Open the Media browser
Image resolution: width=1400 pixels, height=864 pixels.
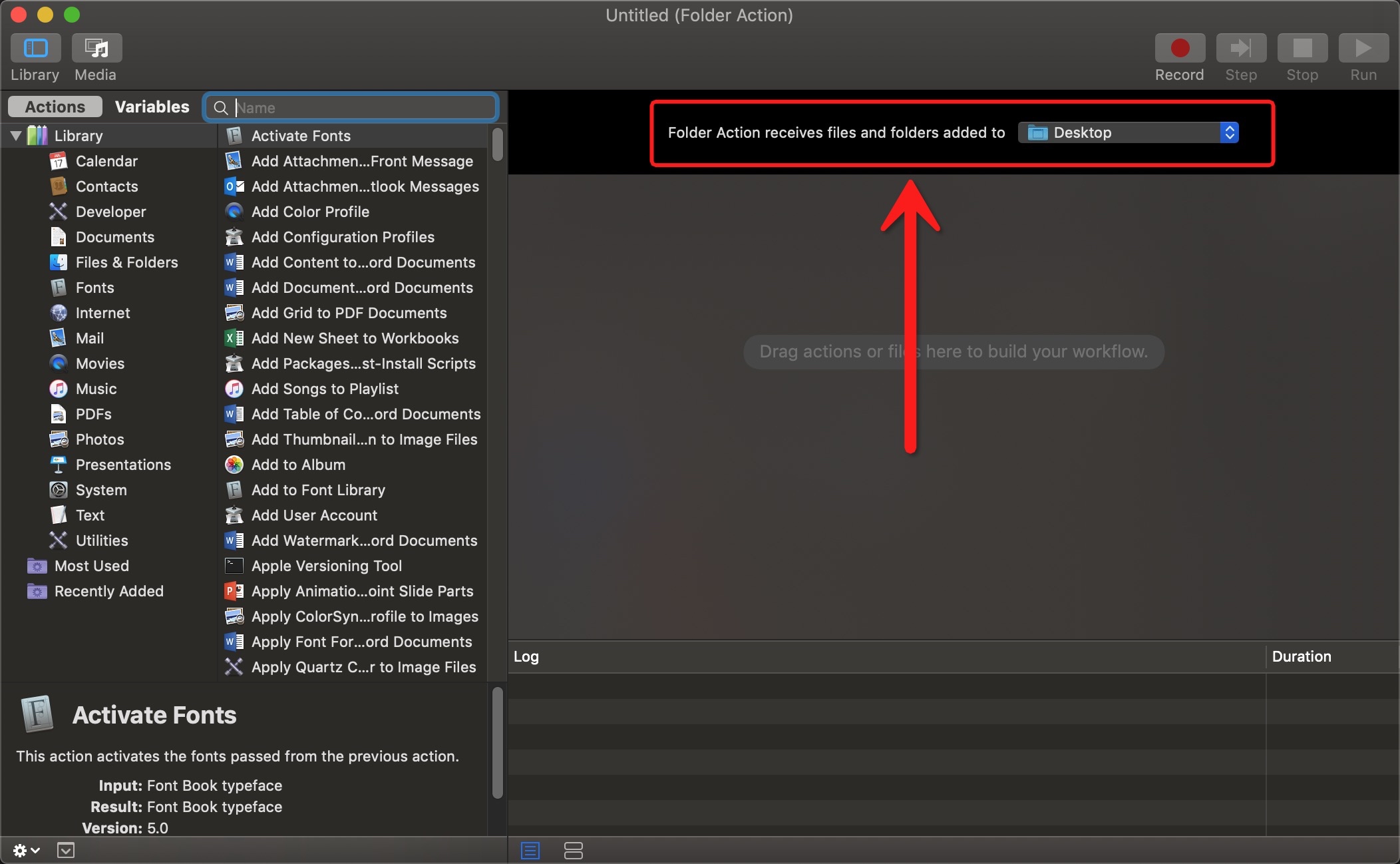pyautogui.click(x=96, y=48)
